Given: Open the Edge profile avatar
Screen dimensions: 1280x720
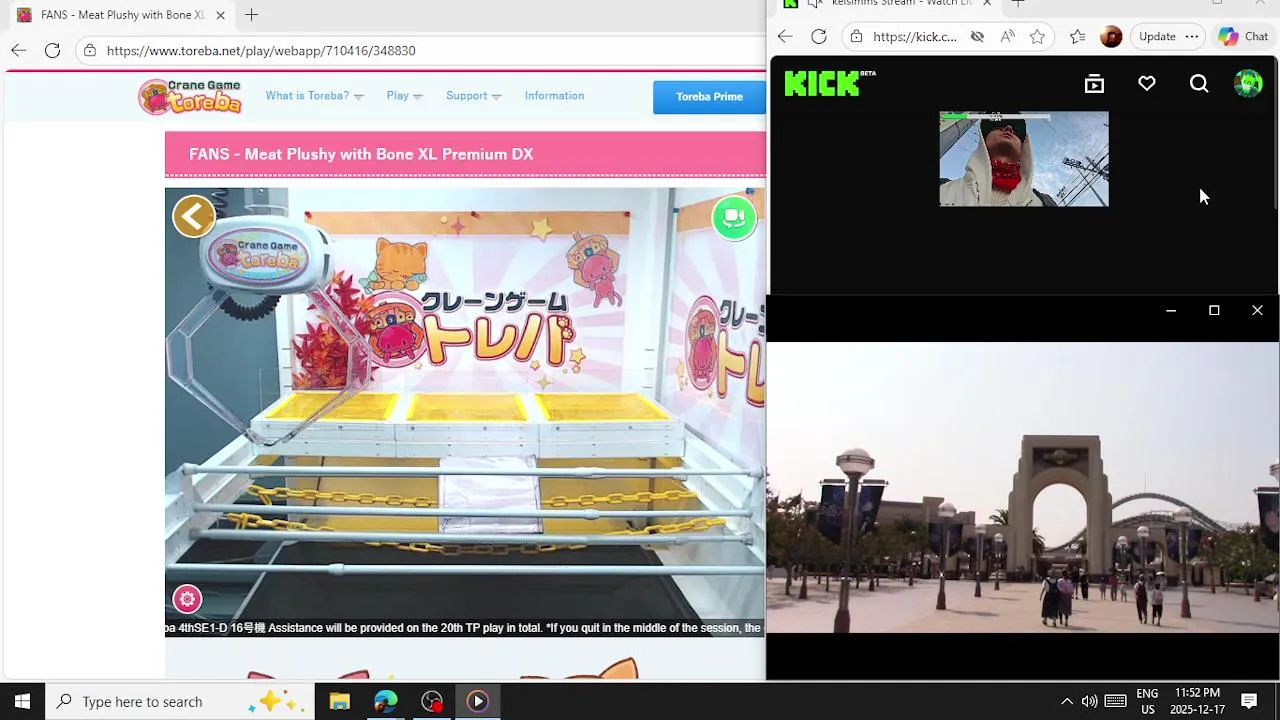Looking at the screenshot, I should point(1111,37).
